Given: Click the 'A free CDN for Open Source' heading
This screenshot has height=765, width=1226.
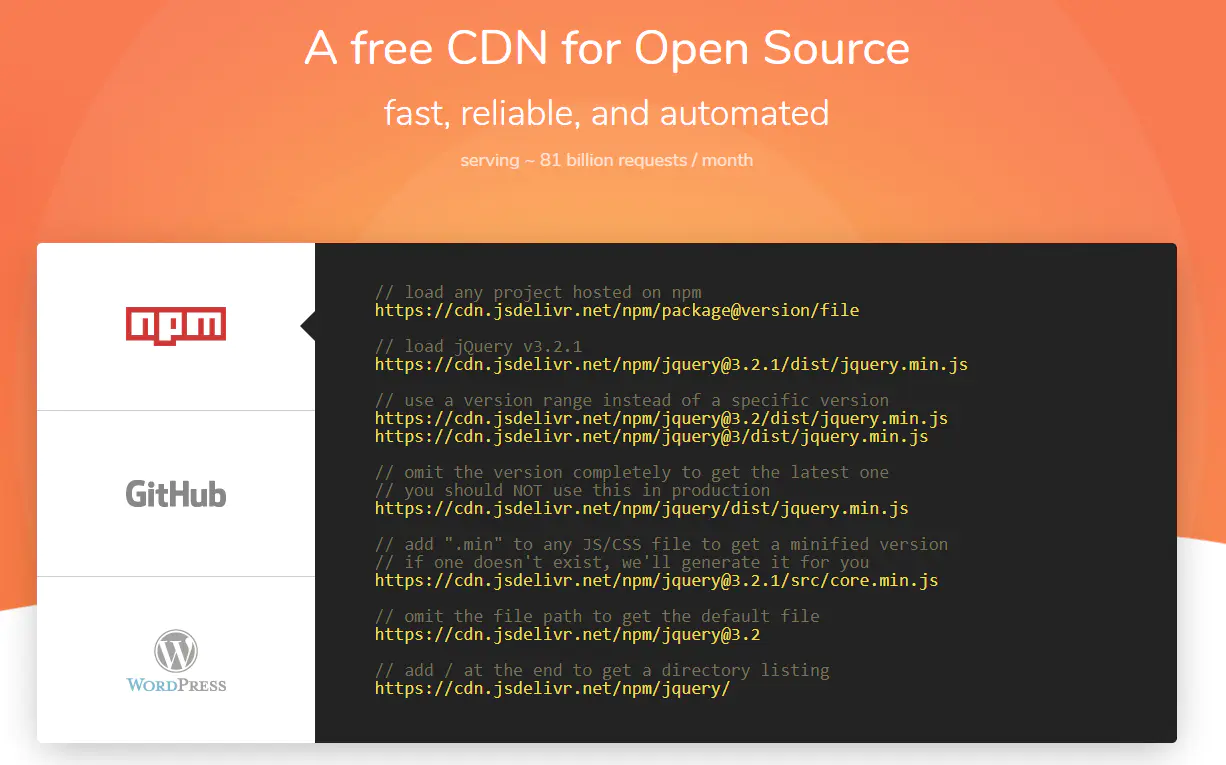Looking at the screenshot, I should 607,49.
